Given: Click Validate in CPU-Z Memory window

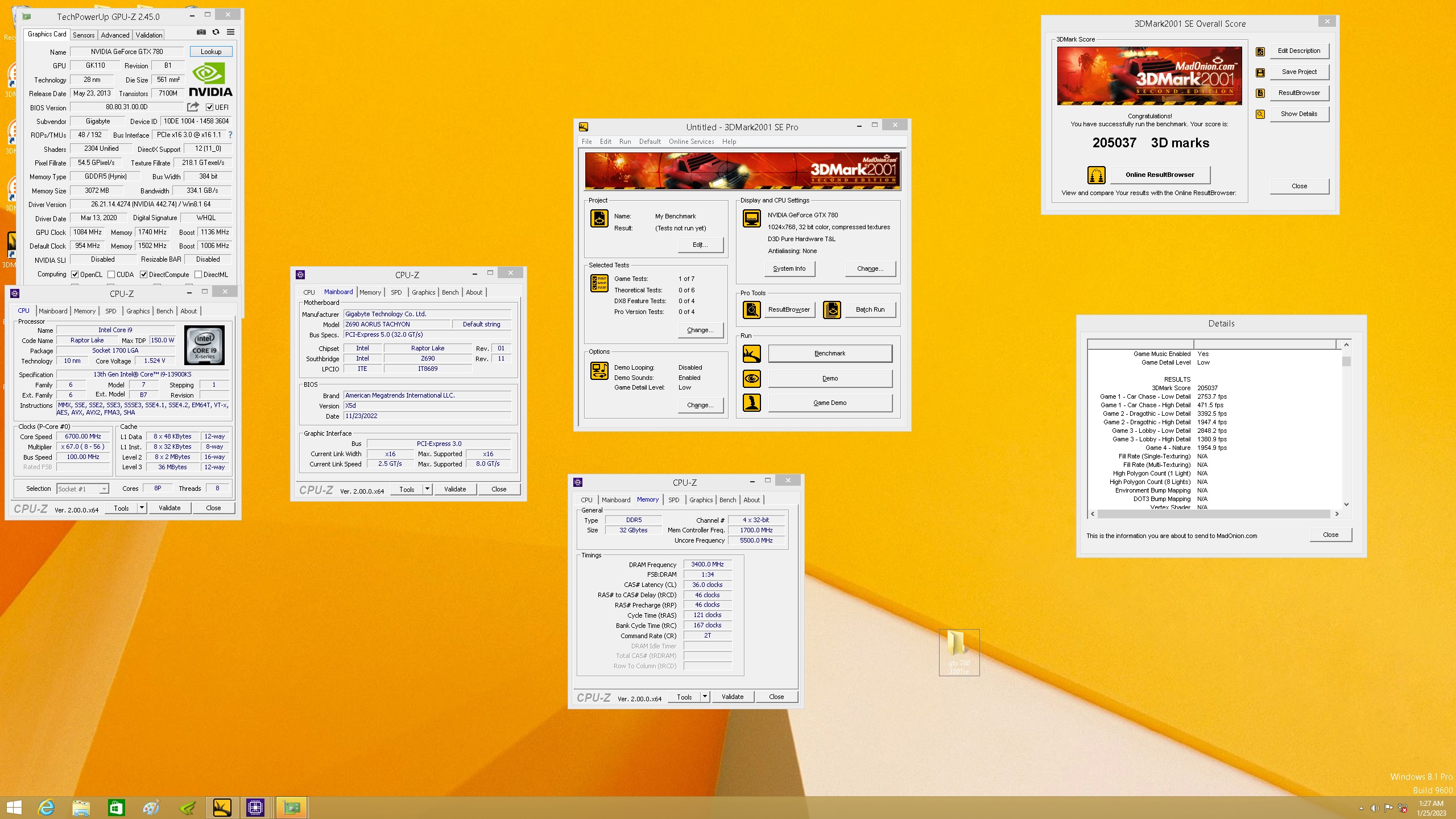Looking at the screenshot, I should (733, 697).
